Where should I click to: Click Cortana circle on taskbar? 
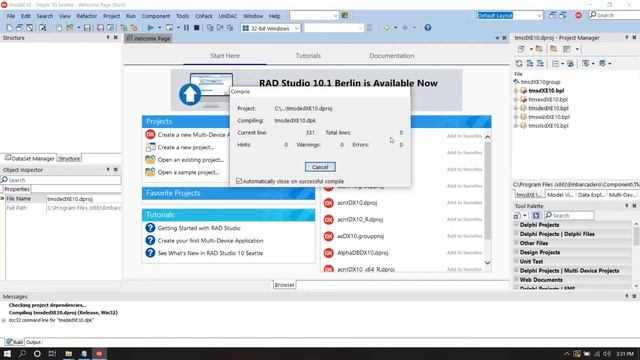pos(37,353)
